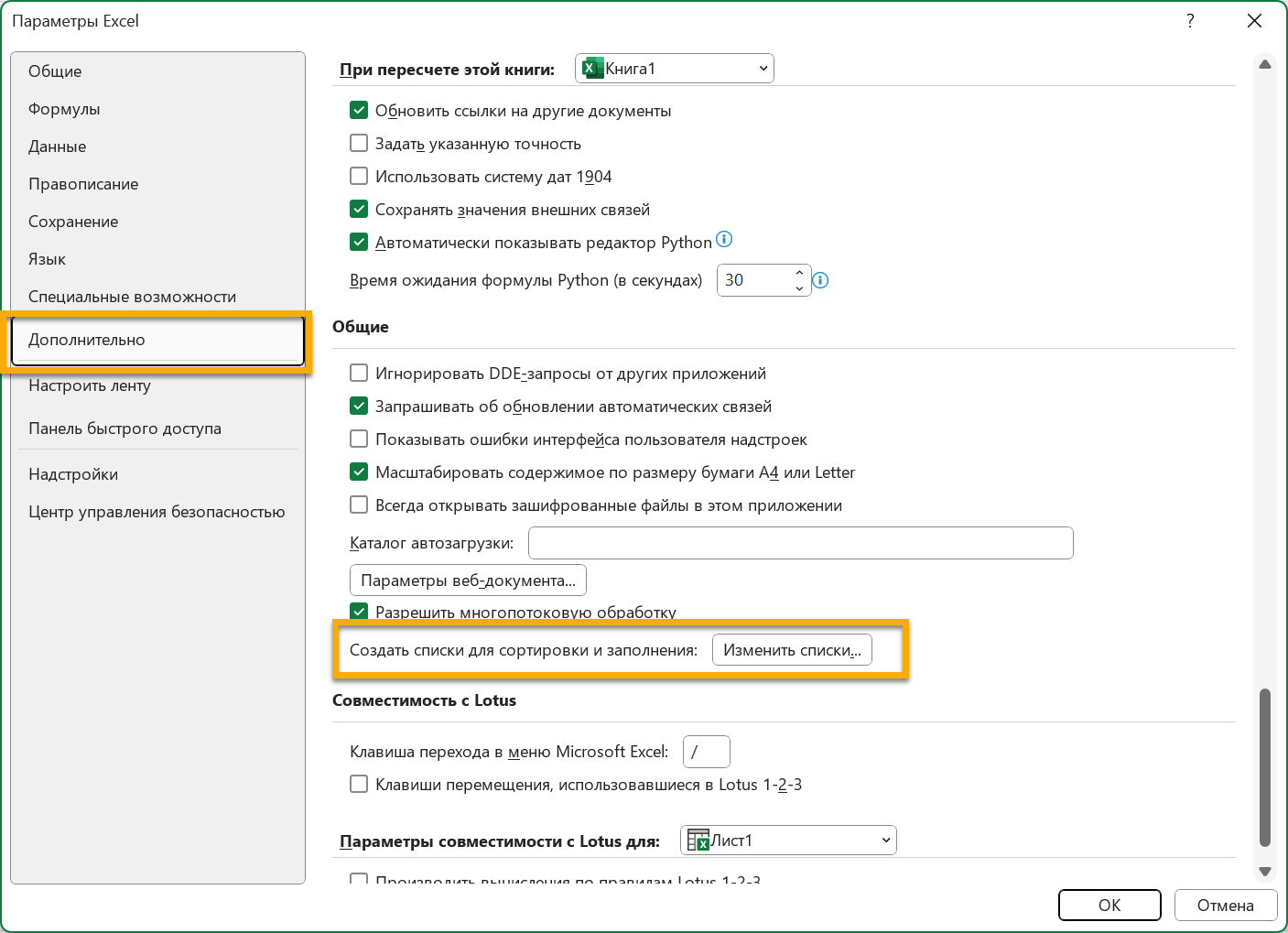Open the Книга1 workbook dropdown
This screenshot has width=1288, height=933.
coord(675,69)
